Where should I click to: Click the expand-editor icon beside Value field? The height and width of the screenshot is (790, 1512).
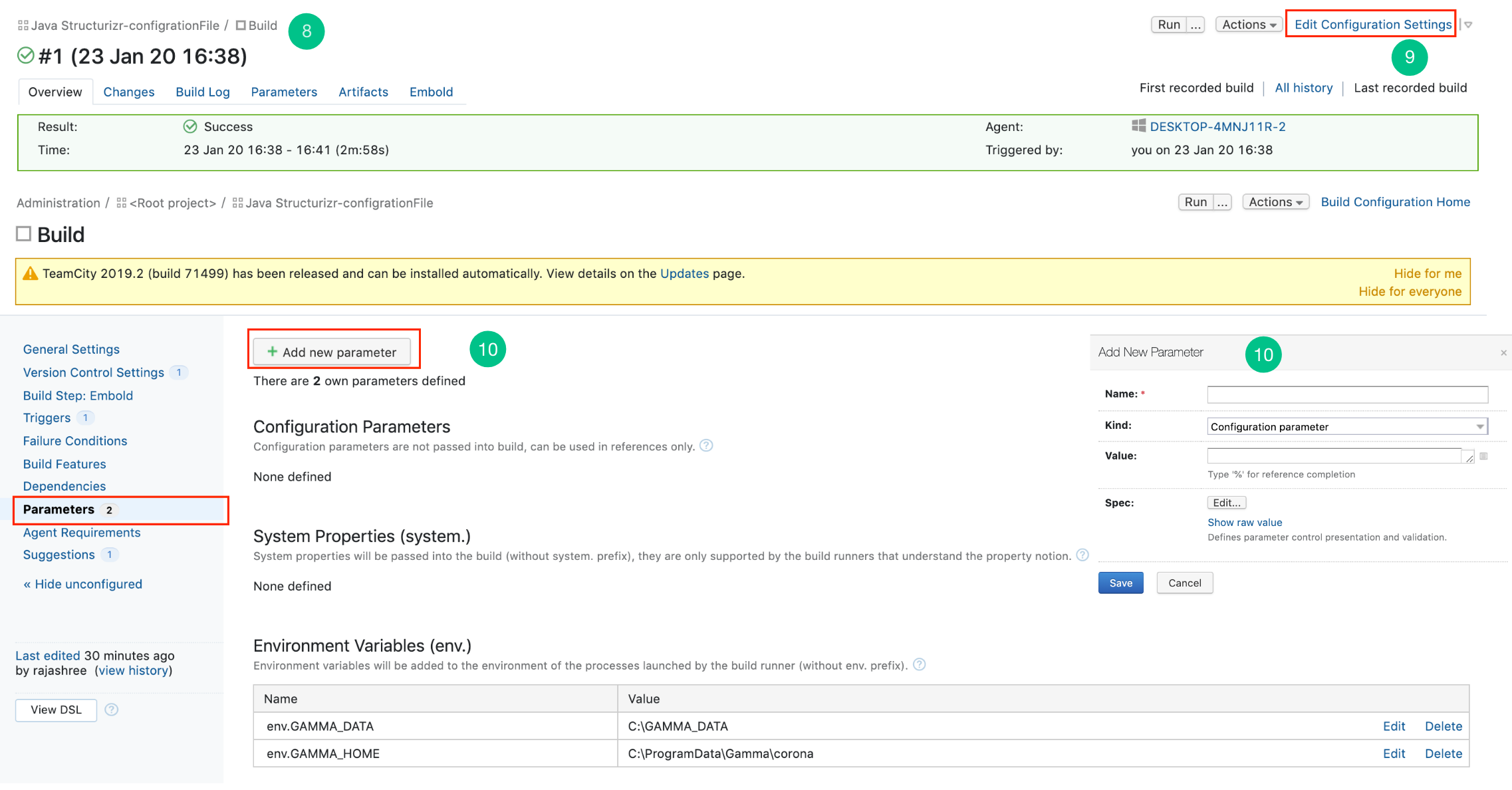pyautogui.click(x=1483, y=456)
